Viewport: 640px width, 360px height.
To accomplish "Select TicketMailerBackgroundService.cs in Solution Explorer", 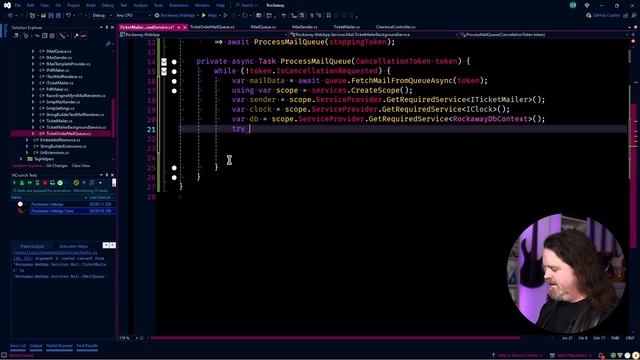I will coord(76,127).
